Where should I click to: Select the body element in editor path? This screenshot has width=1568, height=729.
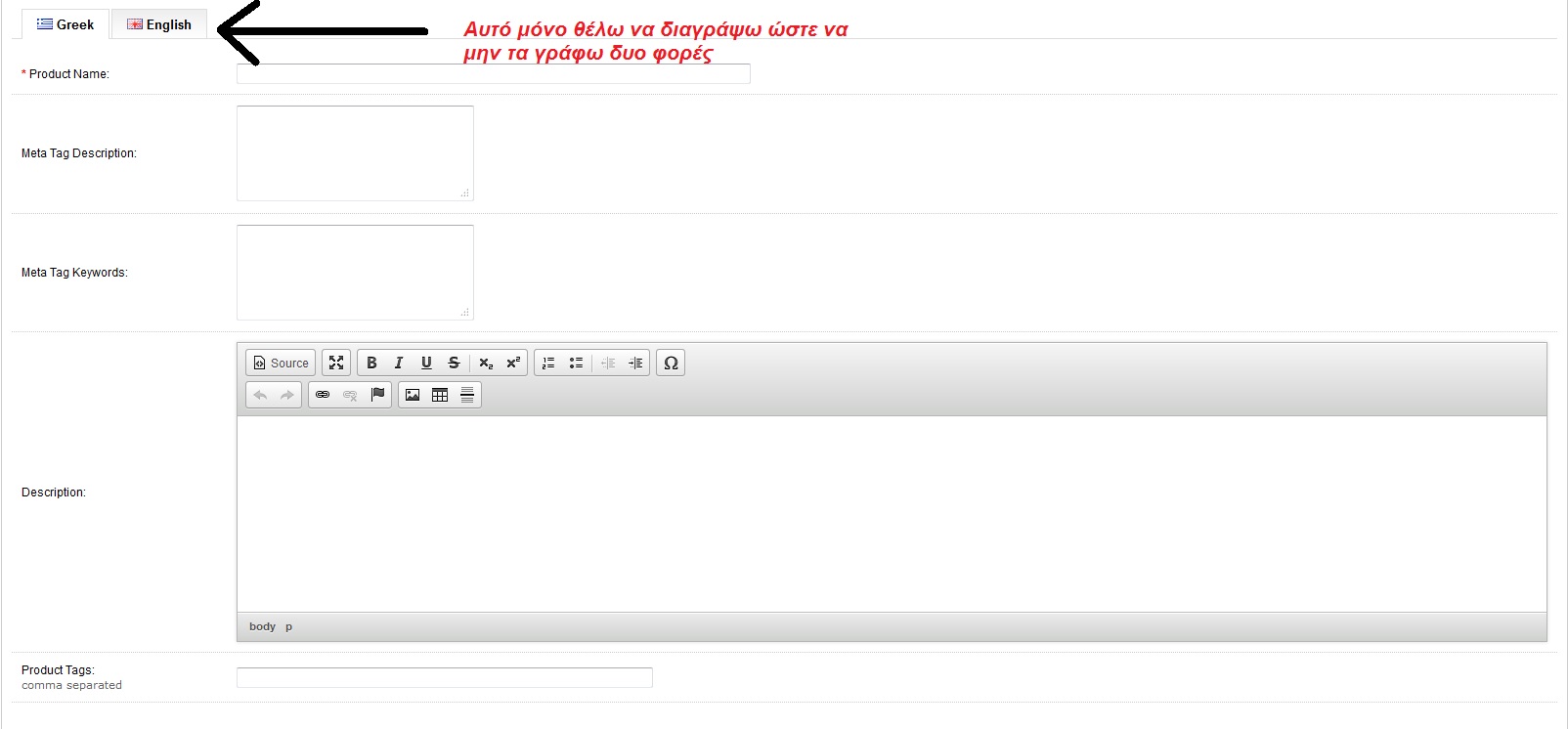coord(262,626)
